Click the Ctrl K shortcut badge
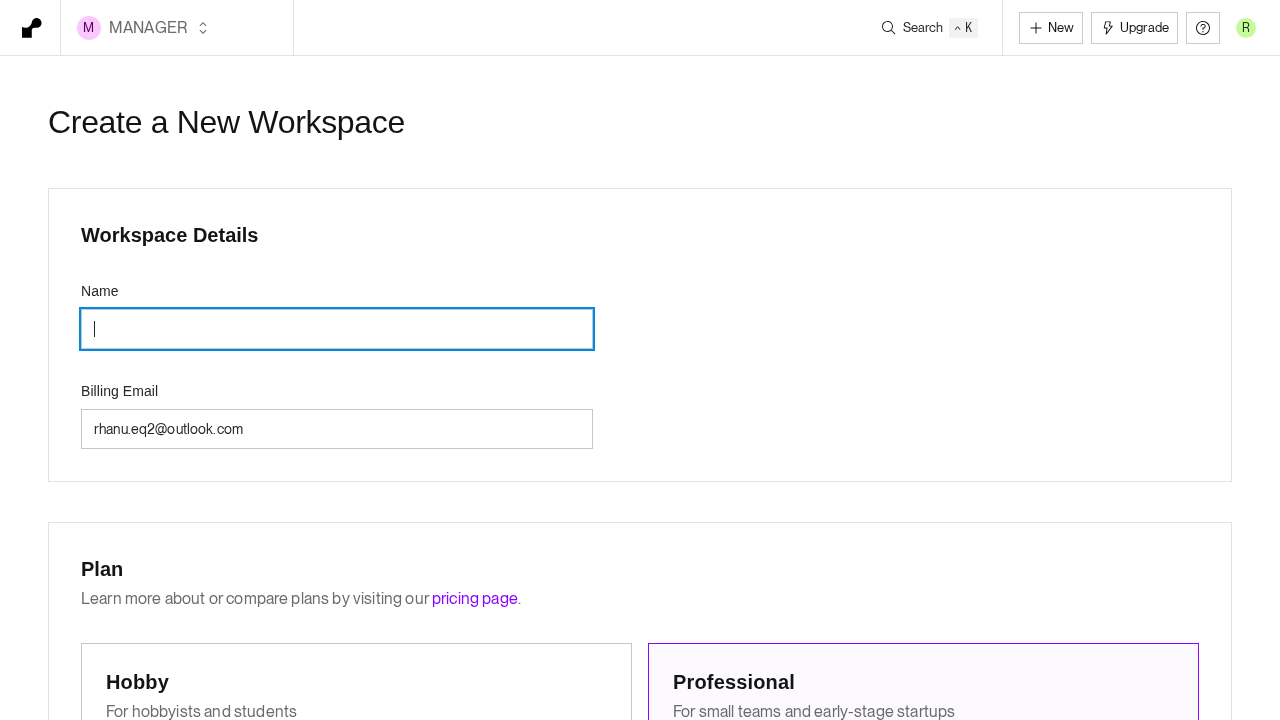 963,28
